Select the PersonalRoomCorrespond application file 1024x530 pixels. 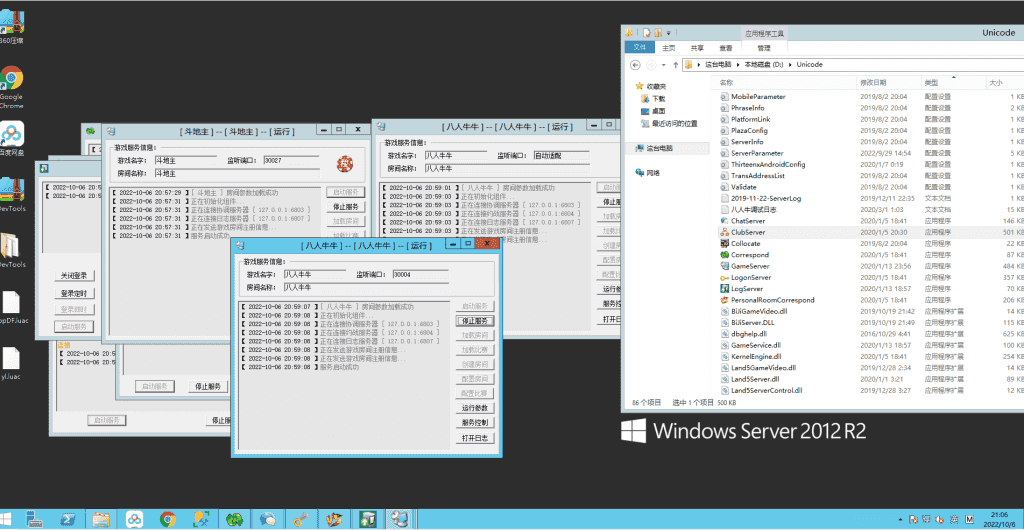tap(773, 300)
